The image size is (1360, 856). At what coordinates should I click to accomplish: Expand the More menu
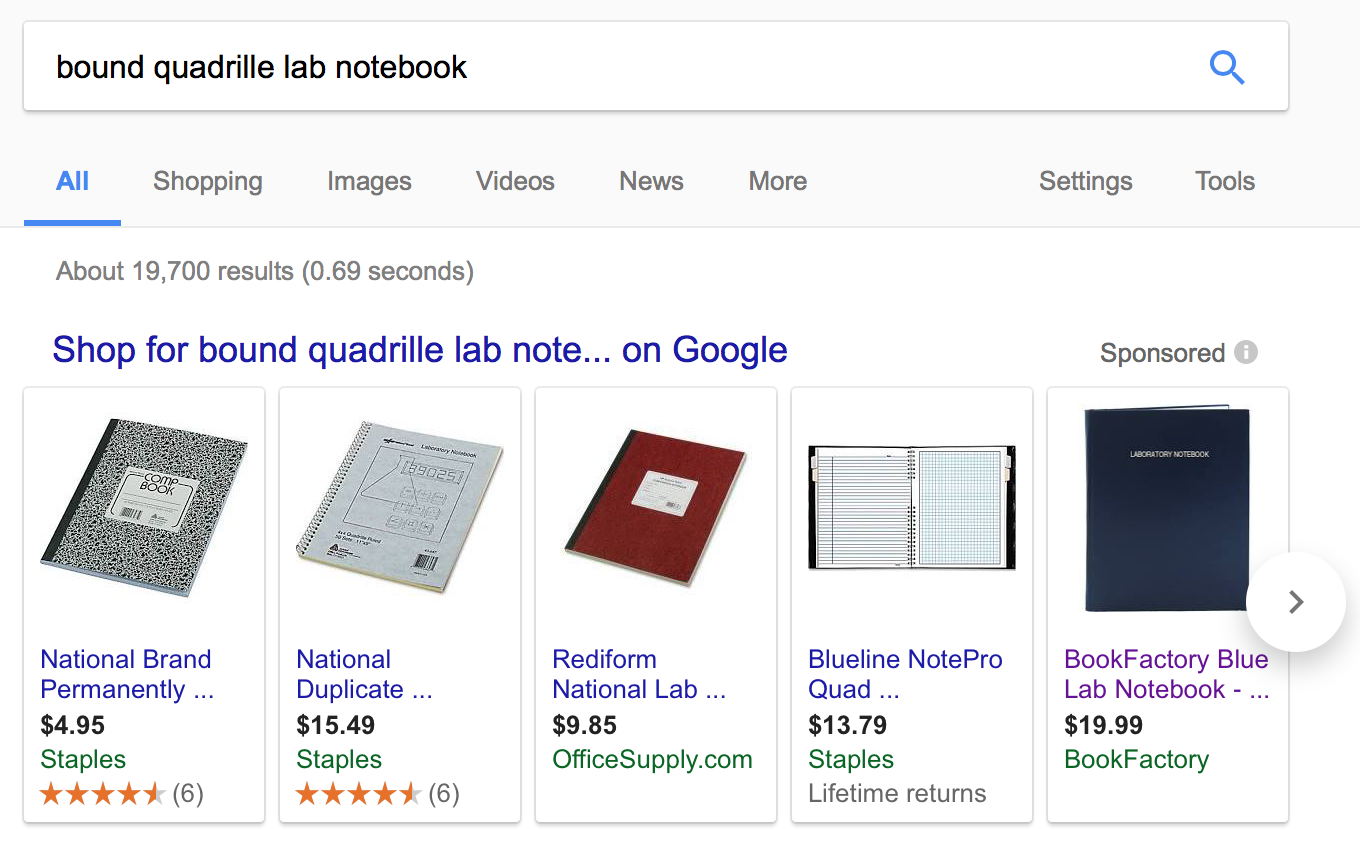coord(778,181)
